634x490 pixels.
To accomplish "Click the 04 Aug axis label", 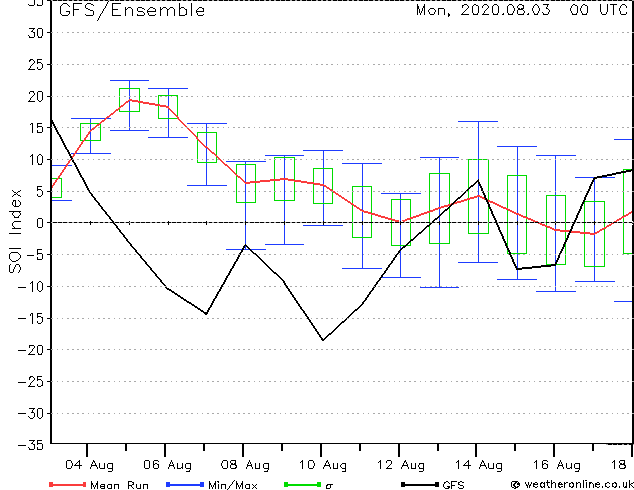I will 89,465.
